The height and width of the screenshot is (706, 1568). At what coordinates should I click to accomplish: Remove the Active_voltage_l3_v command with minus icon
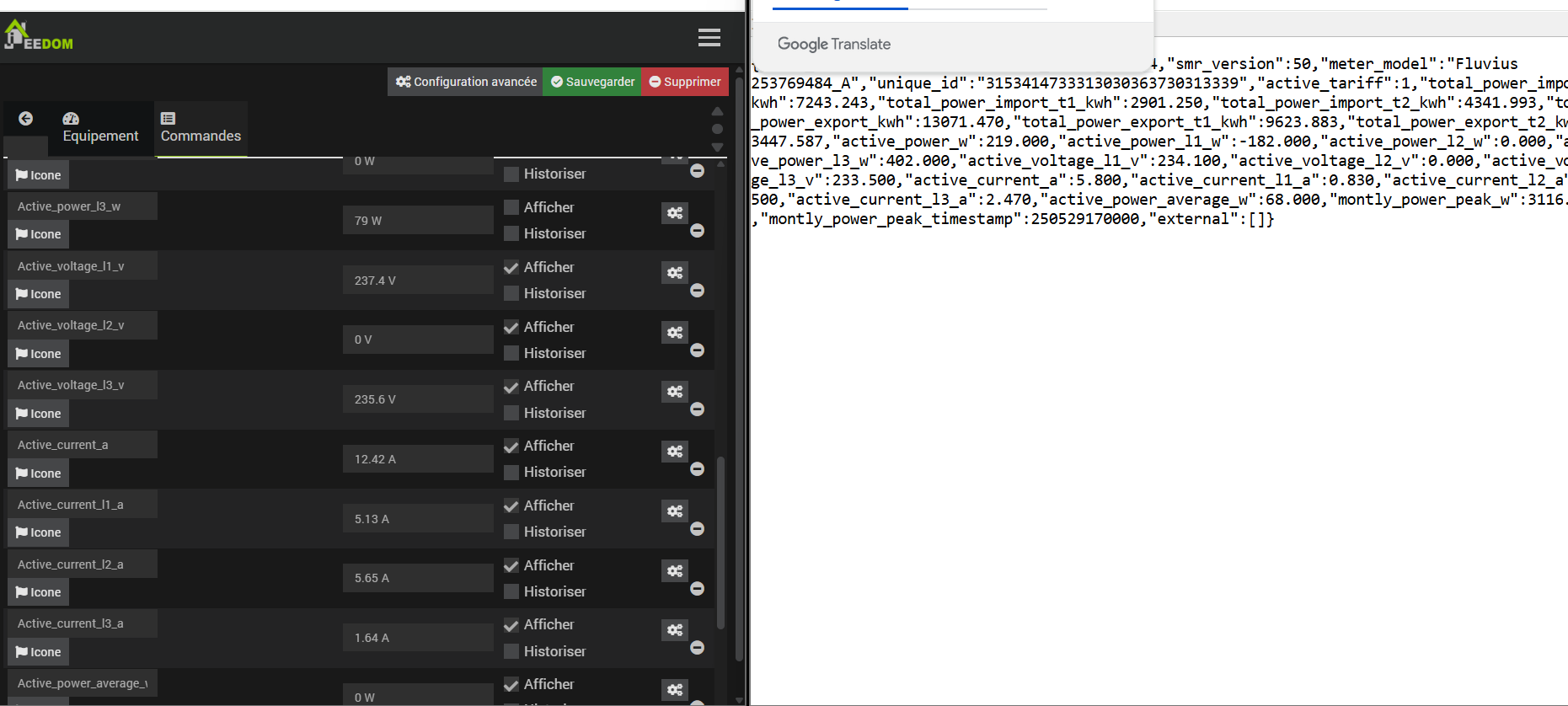697,409
